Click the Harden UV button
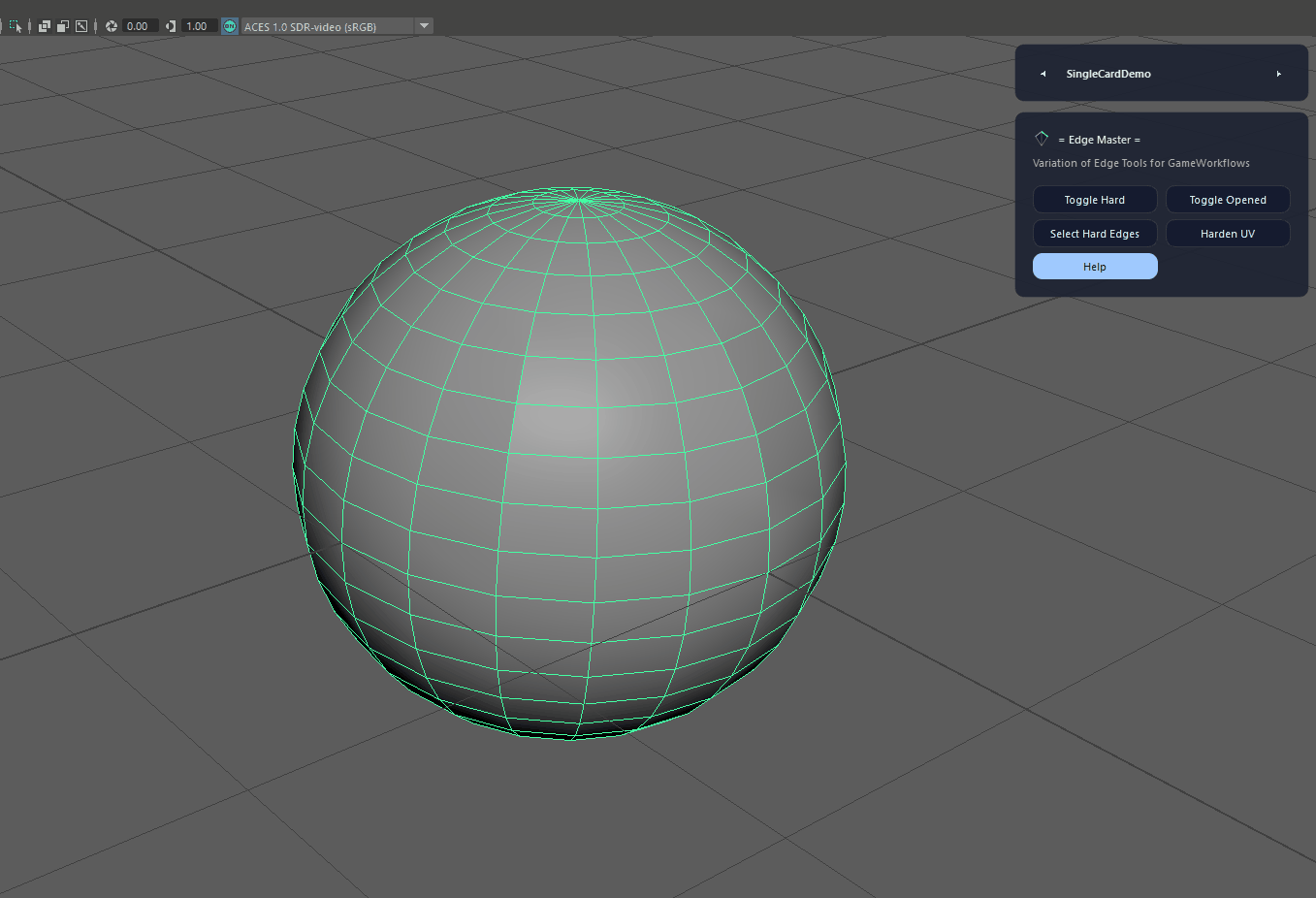1316x898 pixels. click(x=1228, y=234)
